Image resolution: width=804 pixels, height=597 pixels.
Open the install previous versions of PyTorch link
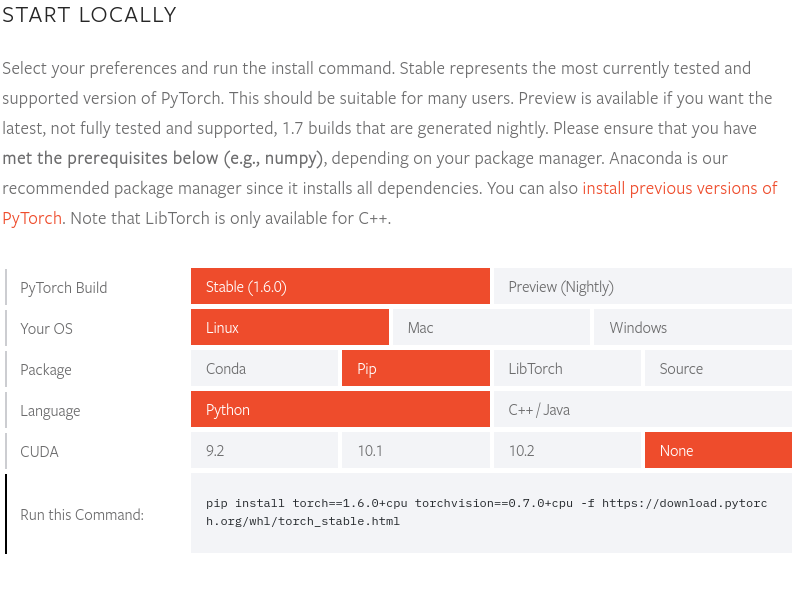tap(679, 188)
